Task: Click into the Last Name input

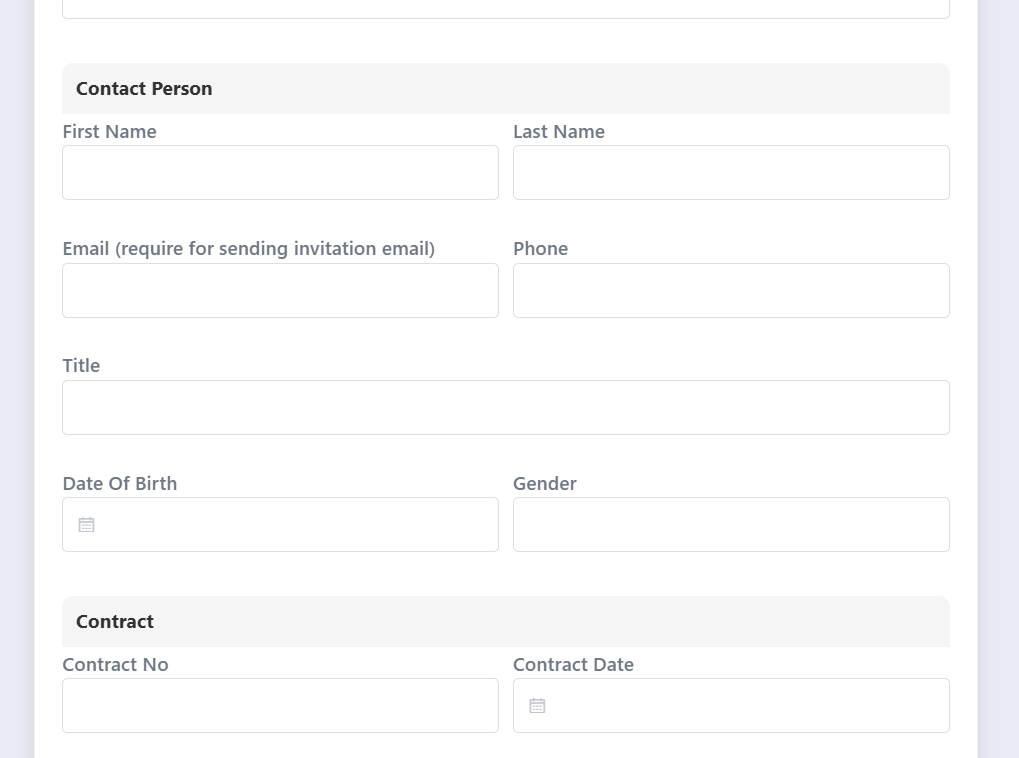Action: (x=731, y=173)
